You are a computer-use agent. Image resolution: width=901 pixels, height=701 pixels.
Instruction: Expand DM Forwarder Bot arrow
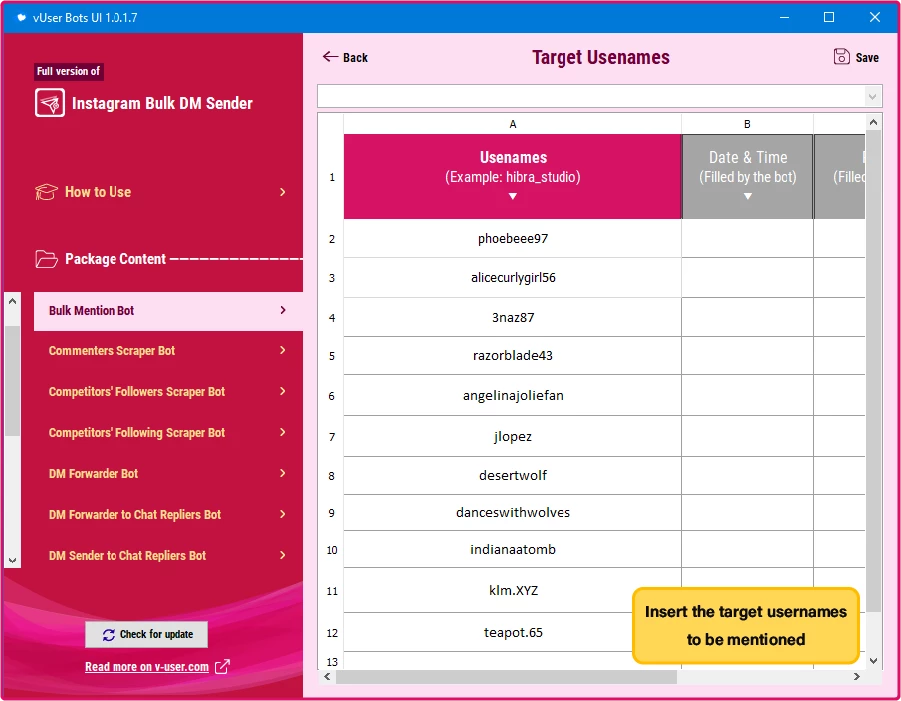tap(283, 473)
